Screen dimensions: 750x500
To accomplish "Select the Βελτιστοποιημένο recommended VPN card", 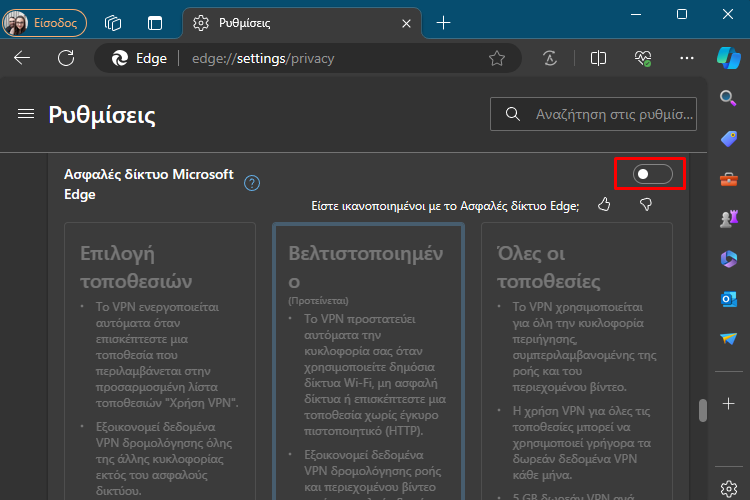I will coord(368,361).
